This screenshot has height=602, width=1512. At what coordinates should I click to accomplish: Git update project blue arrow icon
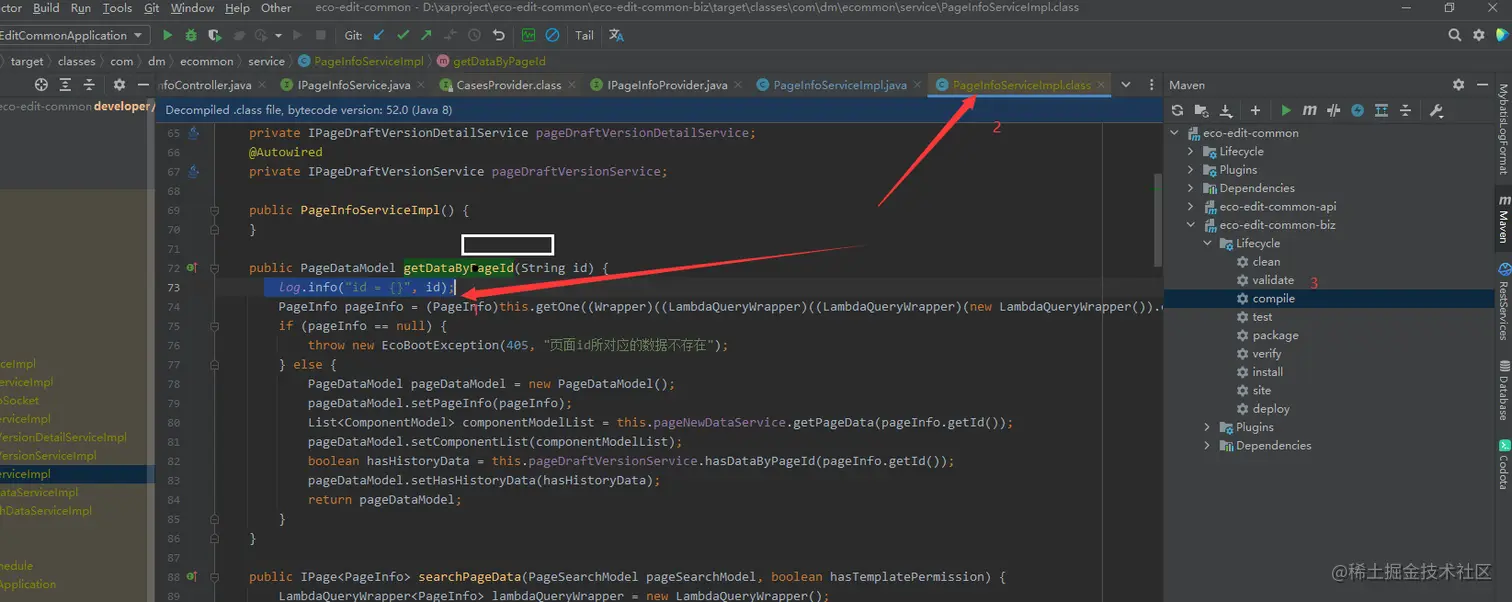coord(379,35)
